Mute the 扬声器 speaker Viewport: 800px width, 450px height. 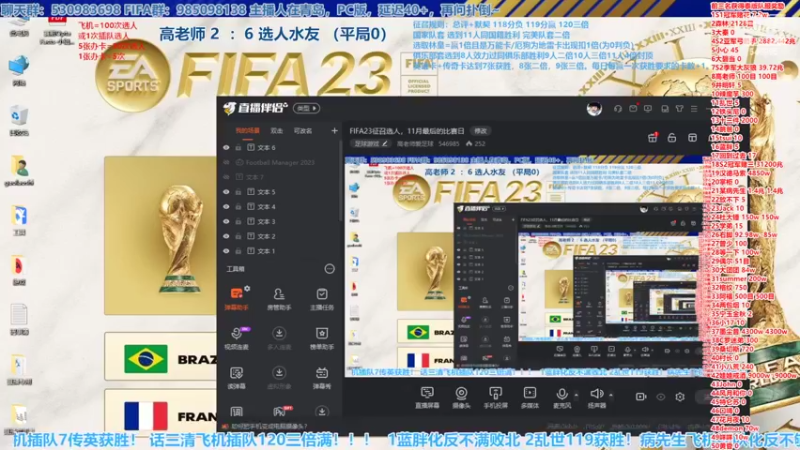click(x=596, y=397)
